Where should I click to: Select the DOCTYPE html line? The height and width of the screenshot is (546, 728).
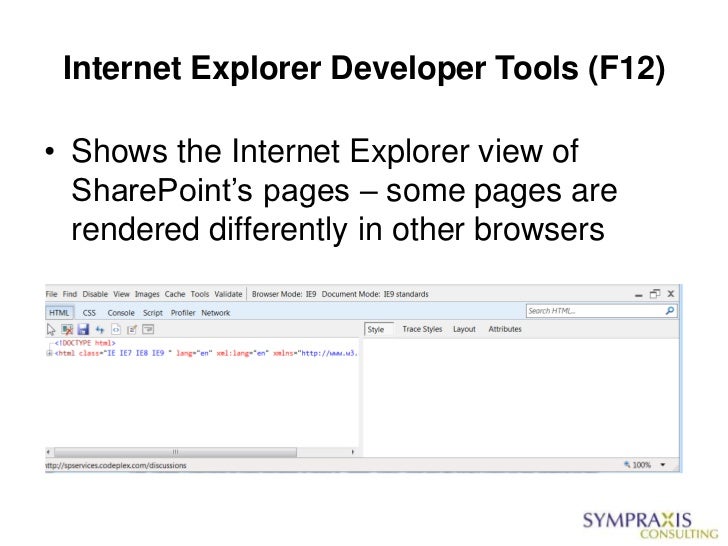[85, 343]
